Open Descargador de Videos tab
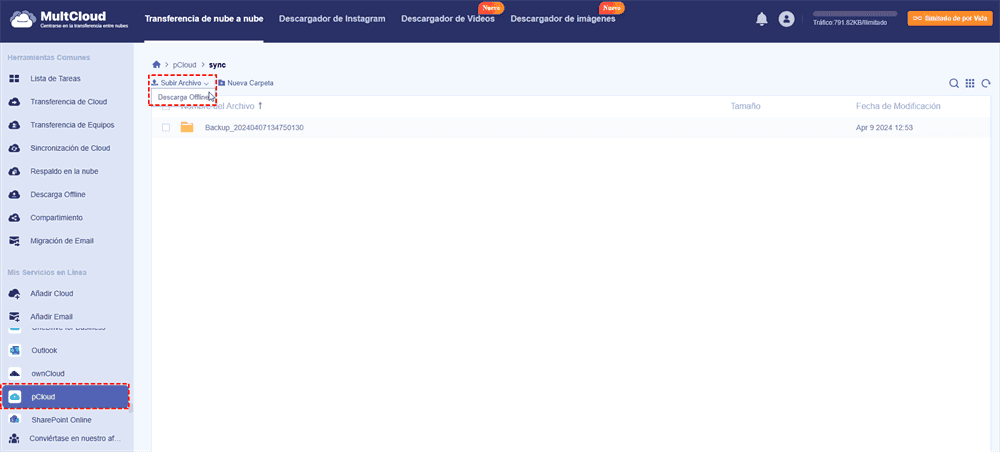 448,18
